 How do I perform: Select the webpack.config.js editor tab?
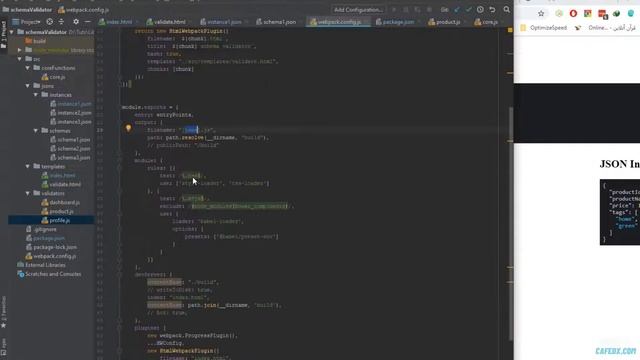pos(338,22)
